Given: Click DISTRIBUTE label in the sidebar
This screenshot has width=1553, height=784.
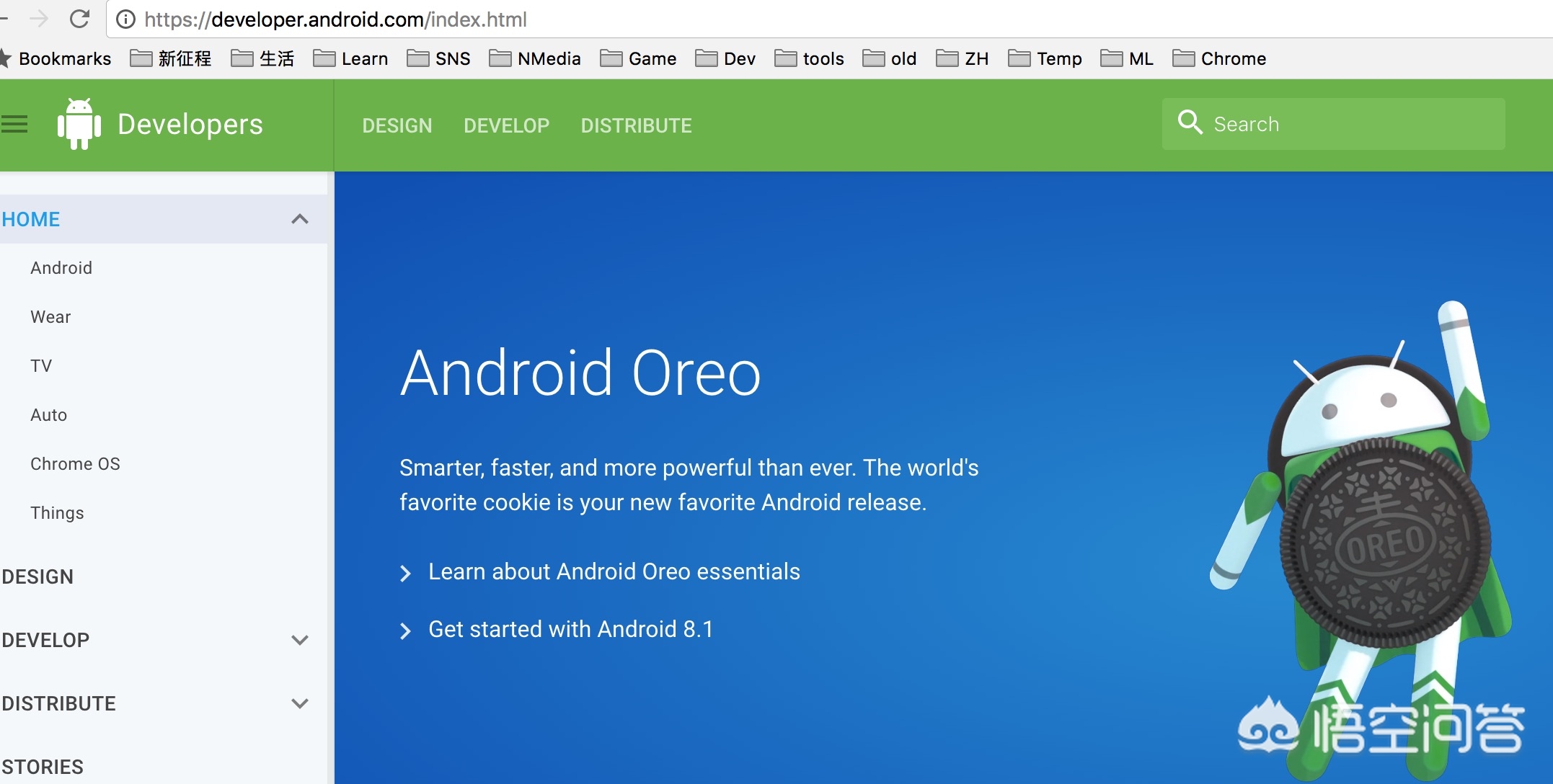Looking at the screenshot, I should [58, 703].
